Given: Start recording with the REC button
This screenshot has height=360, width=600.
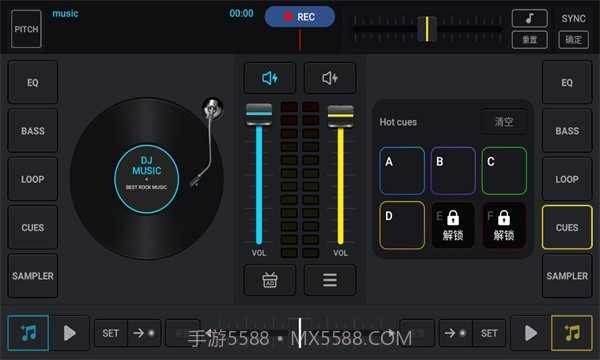Looking at the screenshot, I should click(x=300, y=17).
